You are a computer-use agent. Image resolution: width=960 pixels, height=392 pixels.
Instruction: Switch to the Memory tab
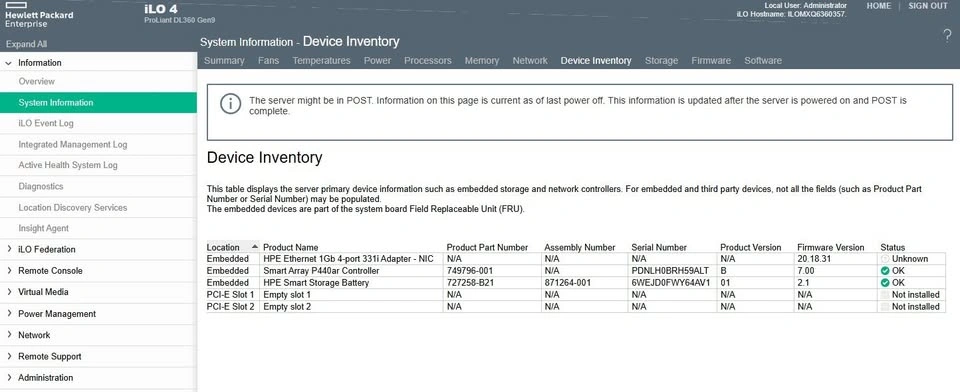coord(482,61)
